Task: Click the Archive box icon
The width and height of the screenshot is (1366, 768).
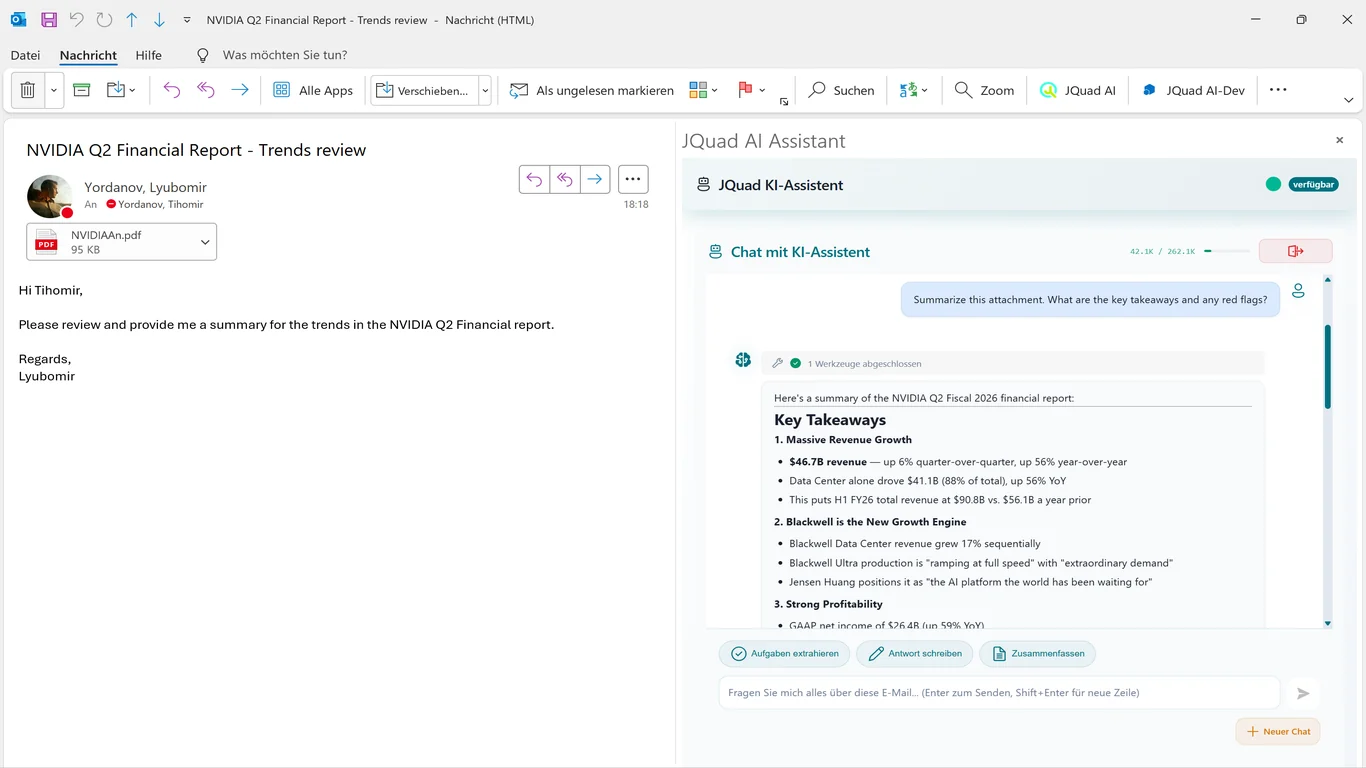Action: [82, 90]
